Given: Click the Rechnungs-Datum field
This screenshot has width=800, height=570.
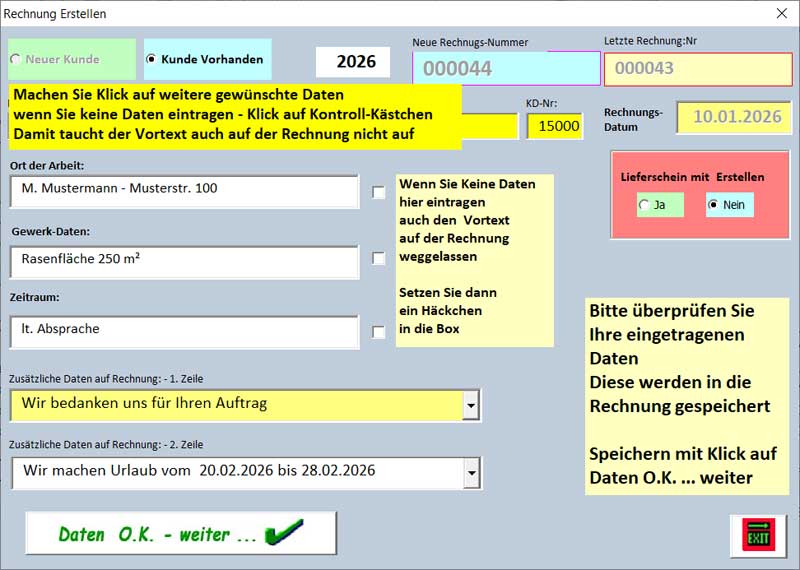Looking at the screenshot, I should pyautogui.click(x=735, y=117).
